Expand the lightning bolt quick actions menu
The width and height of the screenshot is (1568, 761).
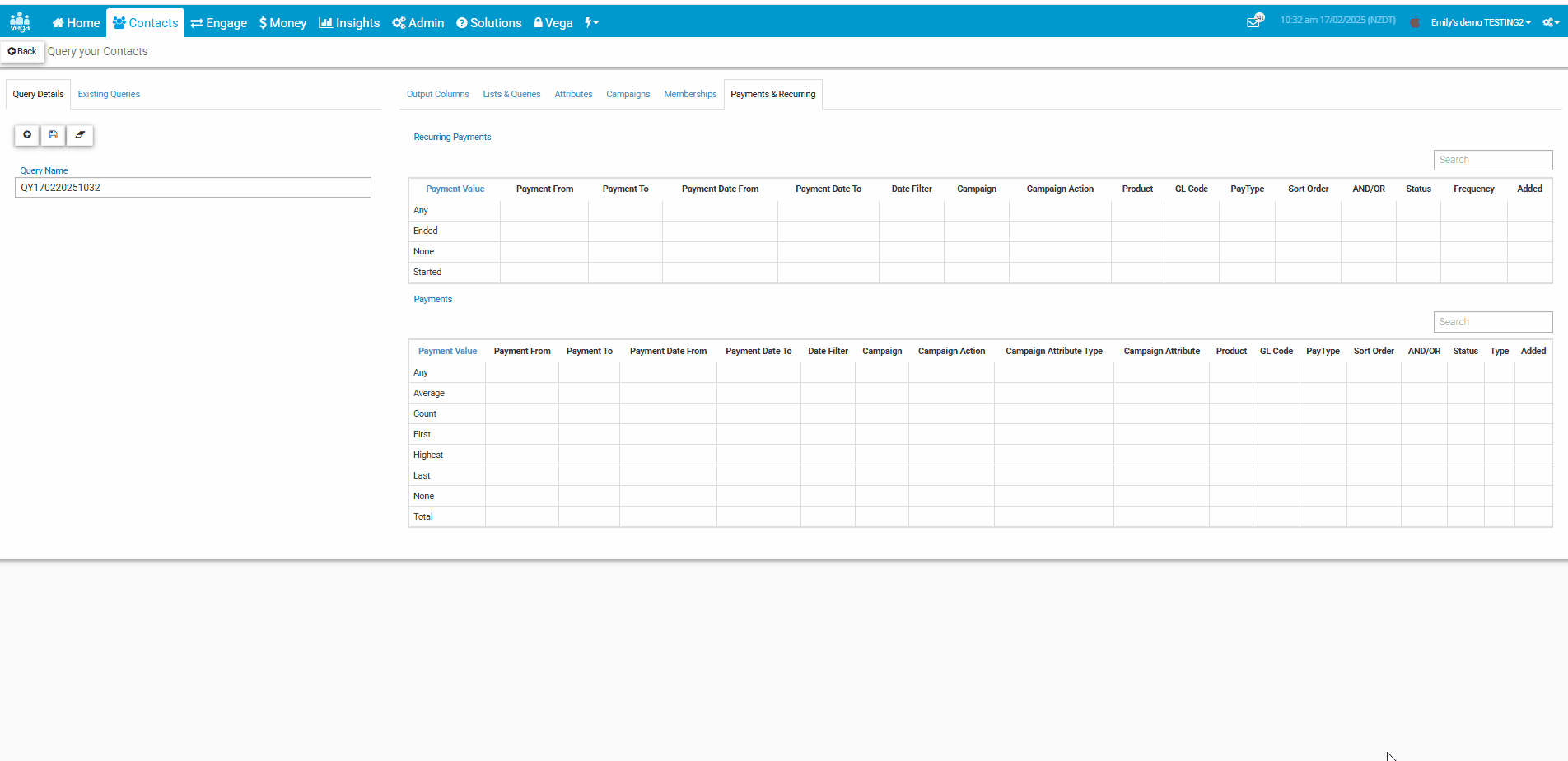pos(591,22)
